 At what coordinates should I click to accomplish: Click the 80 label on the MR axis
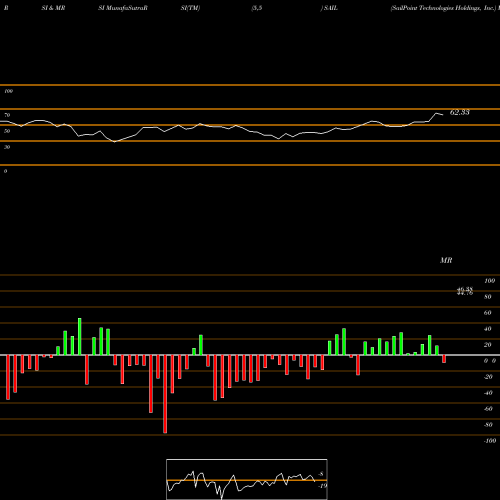point(488,297)
